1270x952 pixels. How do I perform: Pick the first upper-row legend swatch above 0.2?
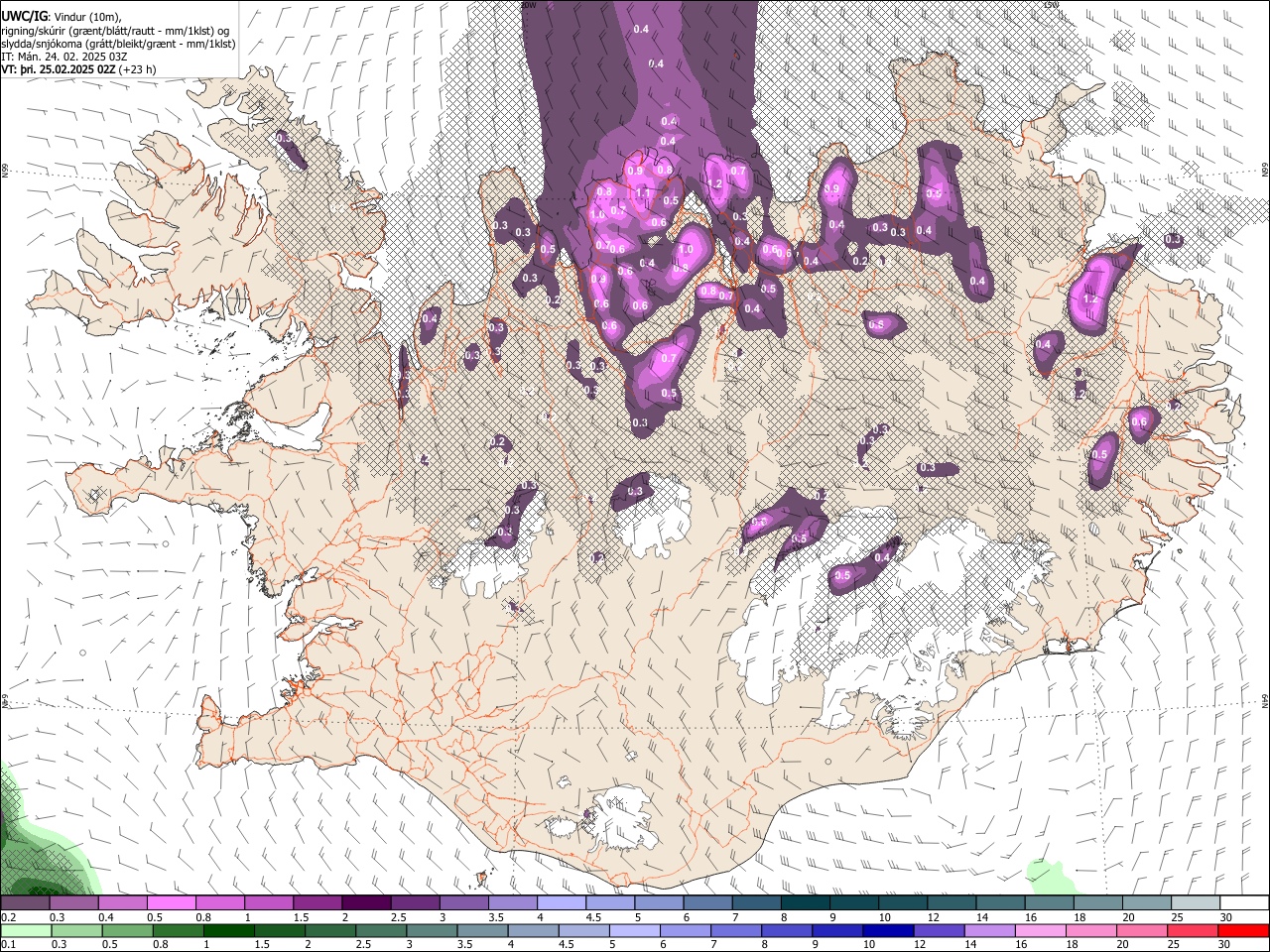(25, 902)
